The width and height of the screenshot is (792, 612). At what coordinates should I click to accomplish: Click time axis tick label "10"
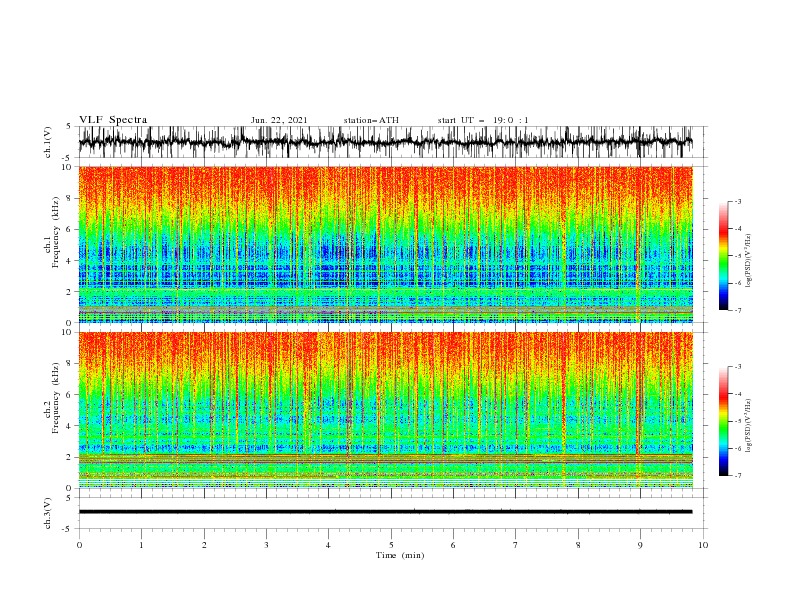(703, 545)
